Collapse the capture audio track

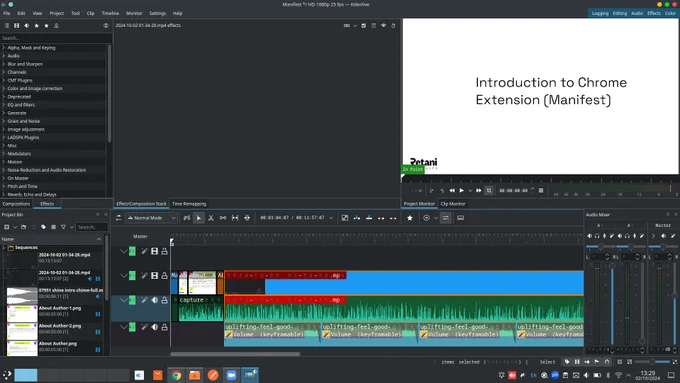[124, 300]
